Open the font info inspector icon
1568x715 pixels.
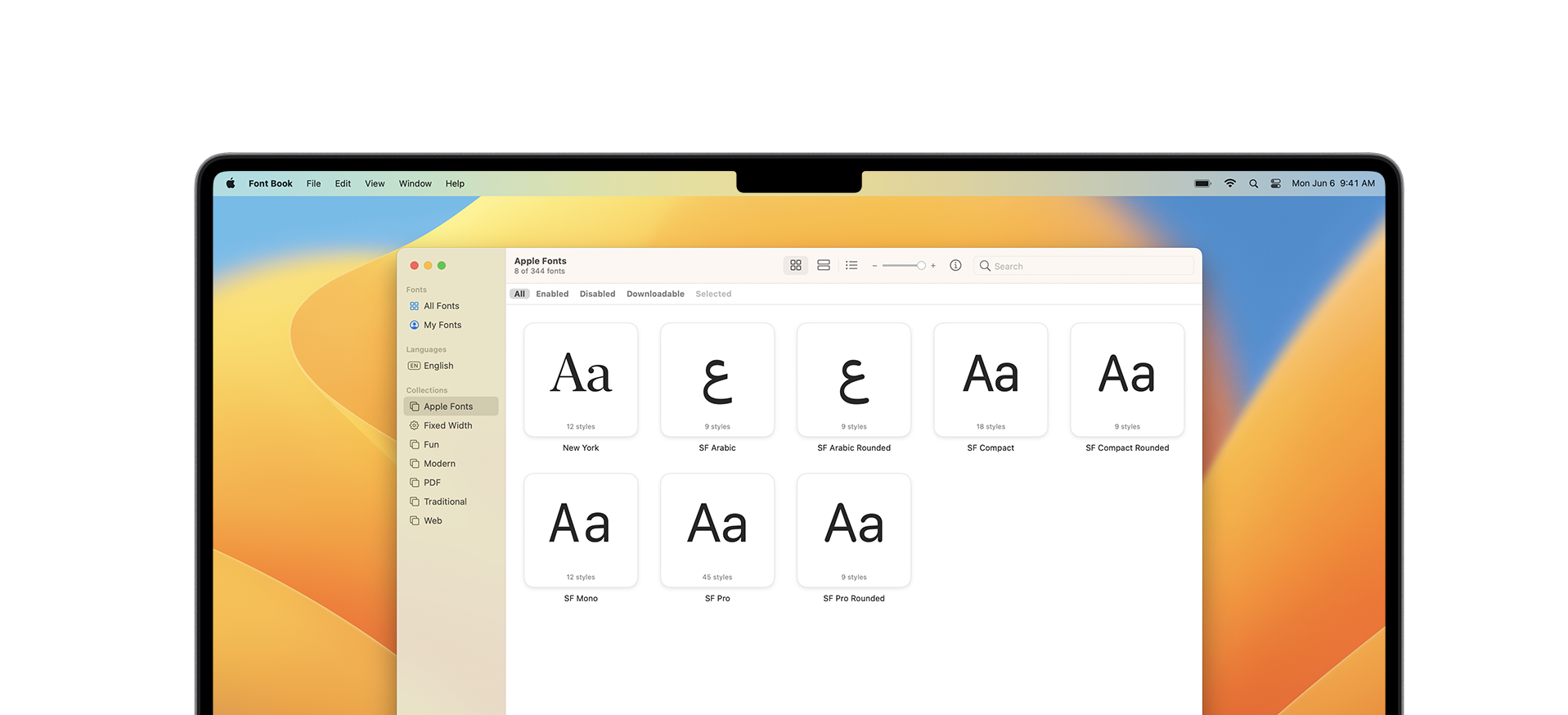pyautogui.click(x=955, y=266)
